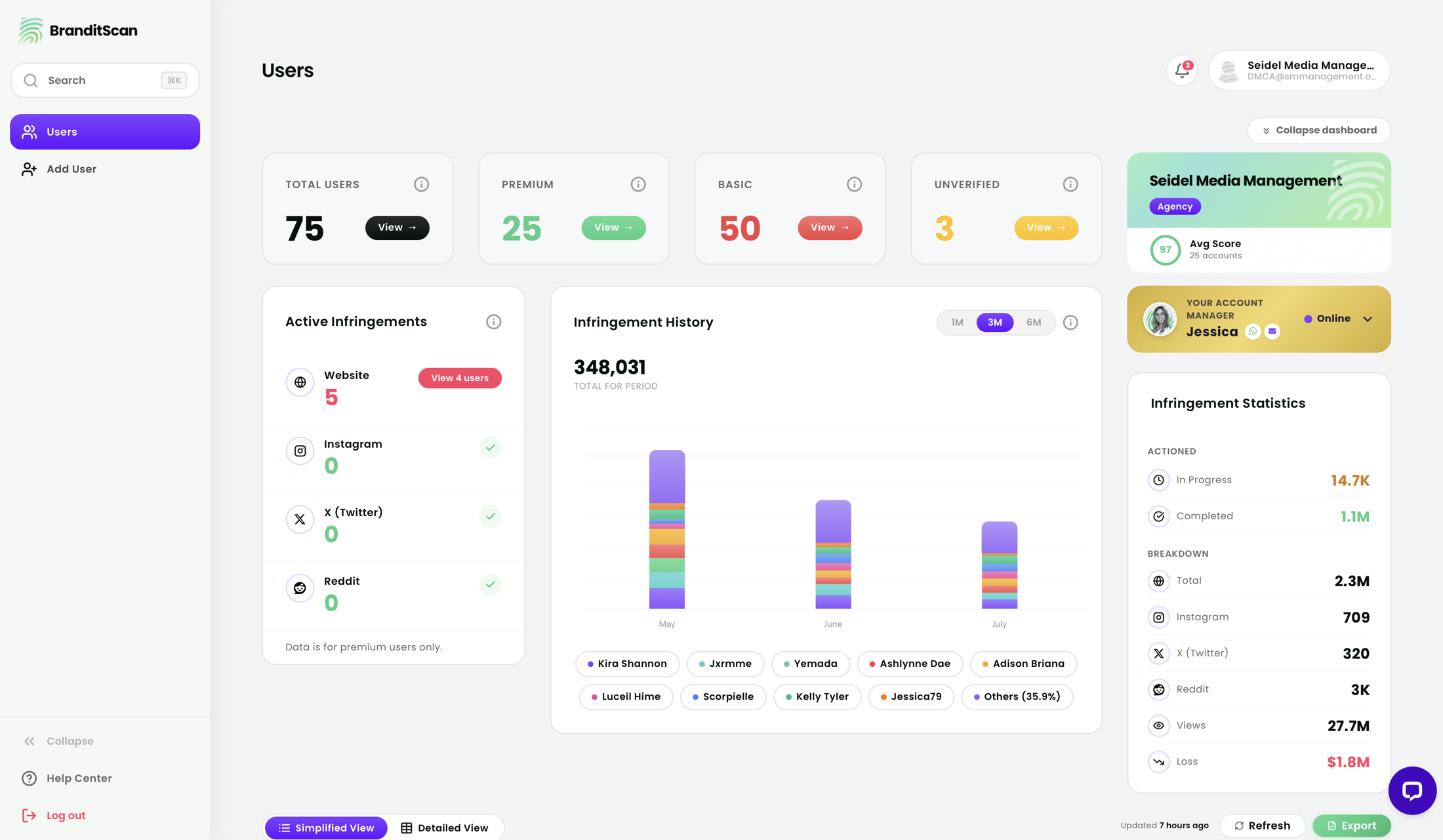Click the Reddit icon in Breakdown

click(1158, 689)
